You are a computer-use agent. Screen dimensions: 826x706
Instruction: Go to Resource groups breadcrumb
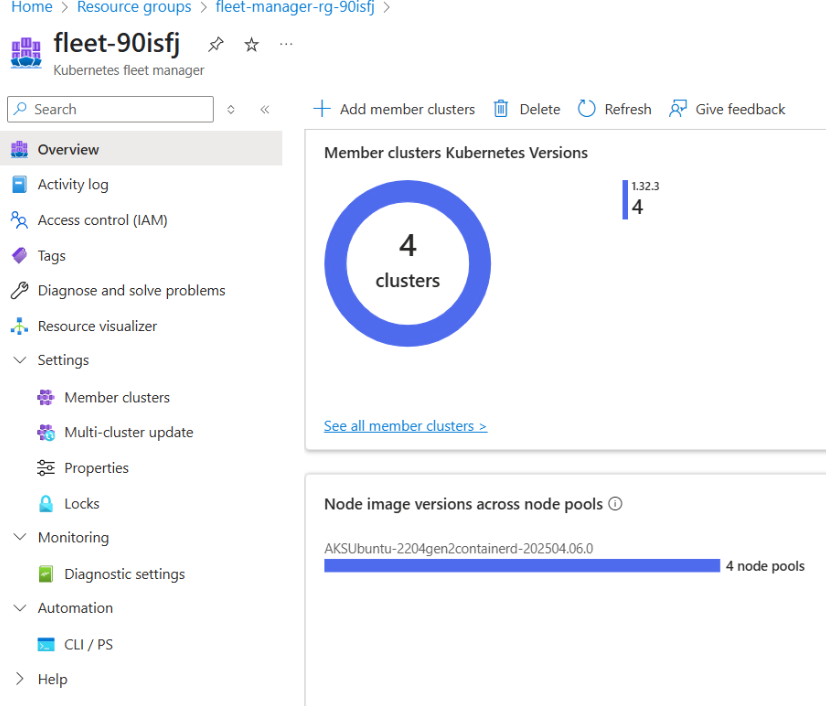134,7
